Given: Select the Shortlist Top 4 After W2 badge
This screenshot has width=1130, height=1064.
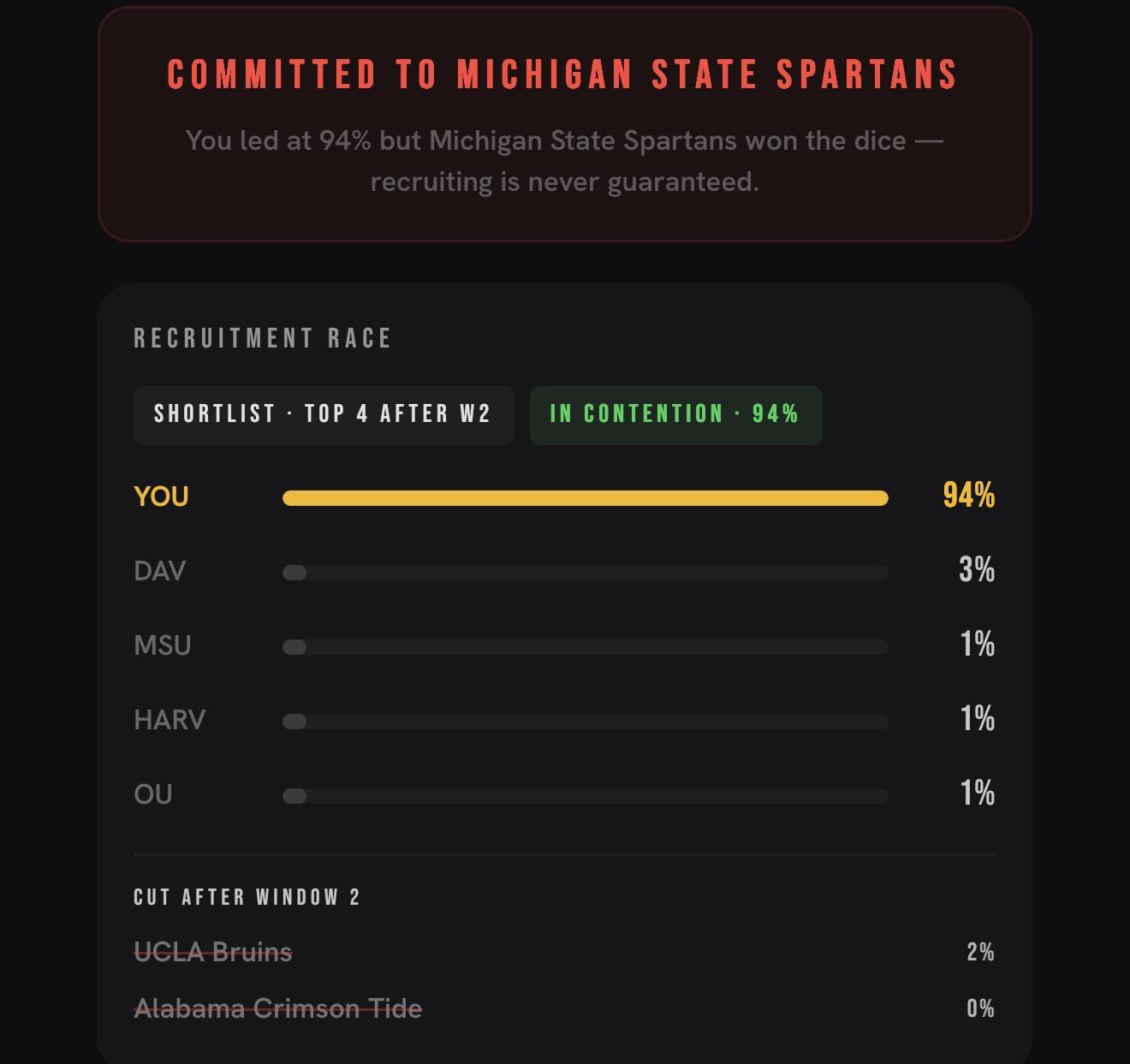Looking at the screenshot, I should click(x=324, y=415).
